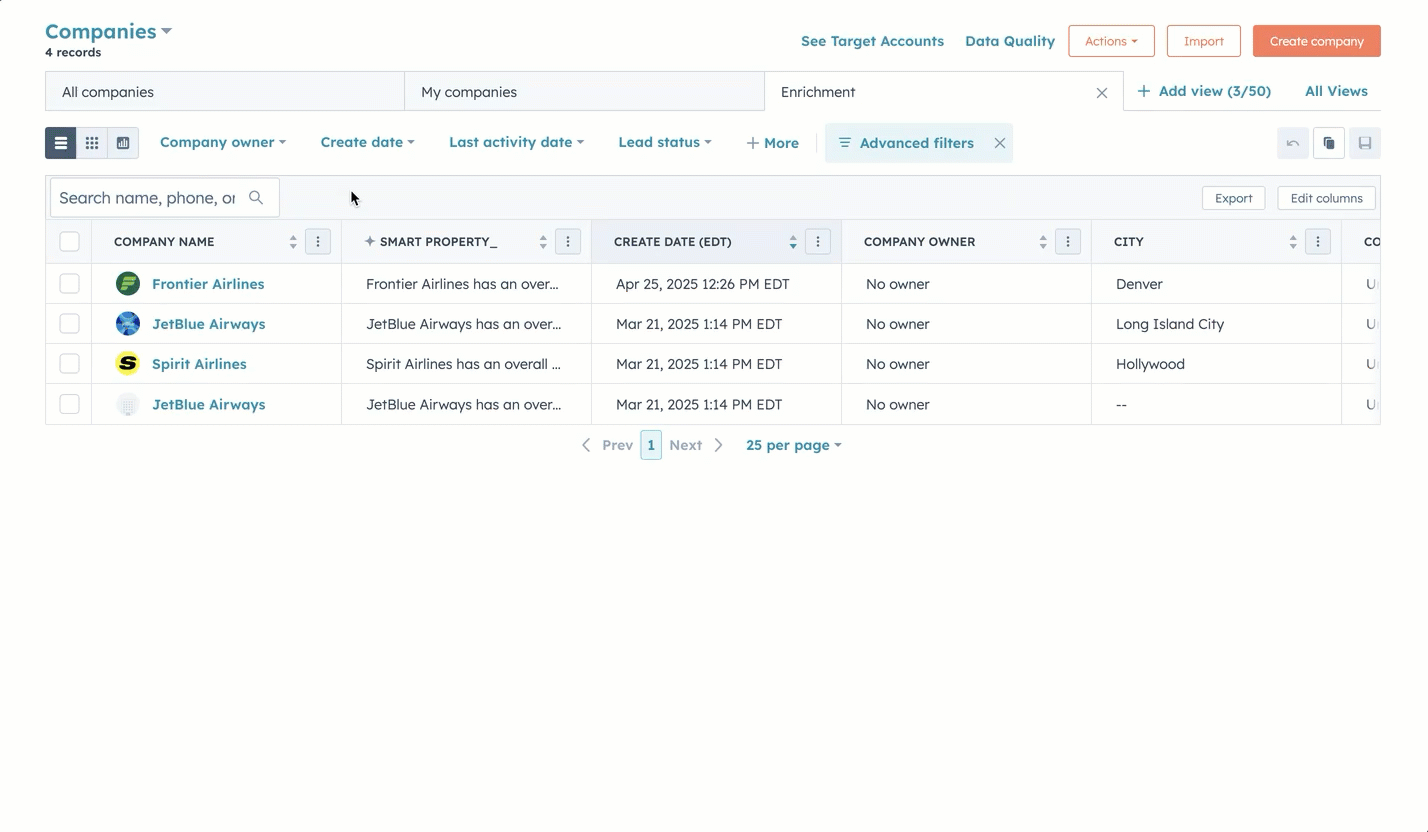
Task: Open City column options menu
Action: coord(1318,242)
